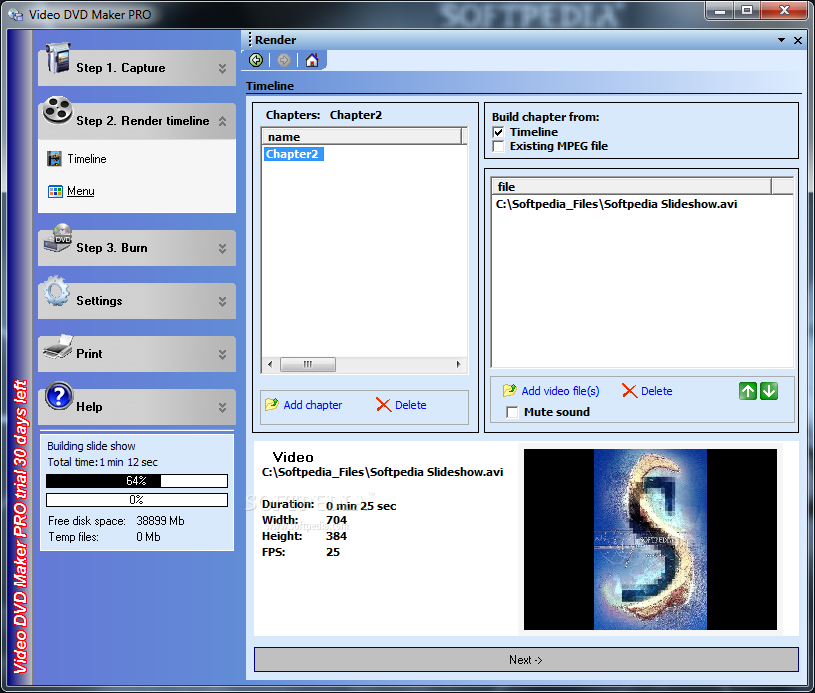Viewport: 815px width, 693px height.
Task: Click the red X icon under the file list
Action: (x=629, y=390)
